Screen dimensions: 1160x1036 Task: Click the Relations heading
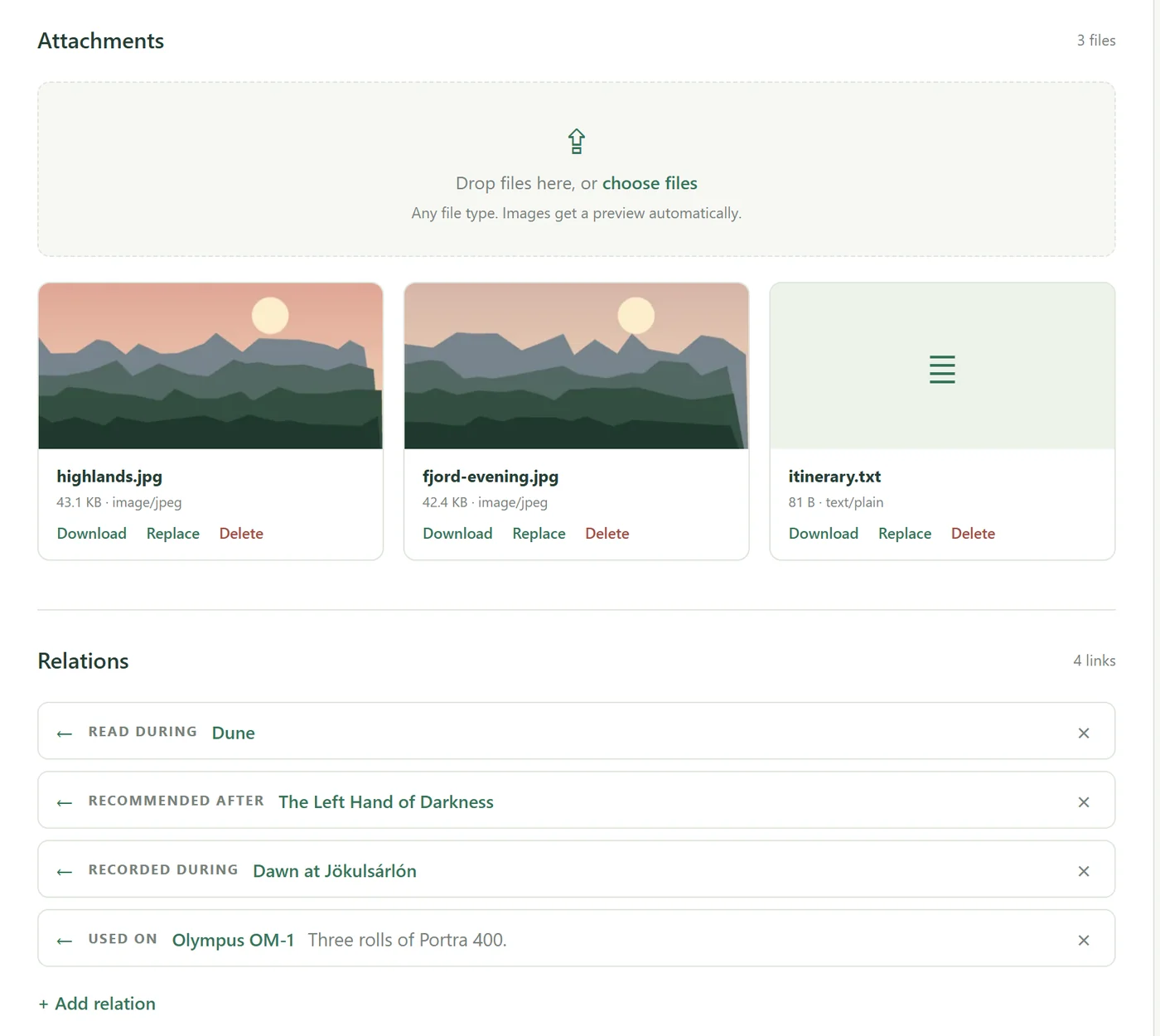click(83, 661)
